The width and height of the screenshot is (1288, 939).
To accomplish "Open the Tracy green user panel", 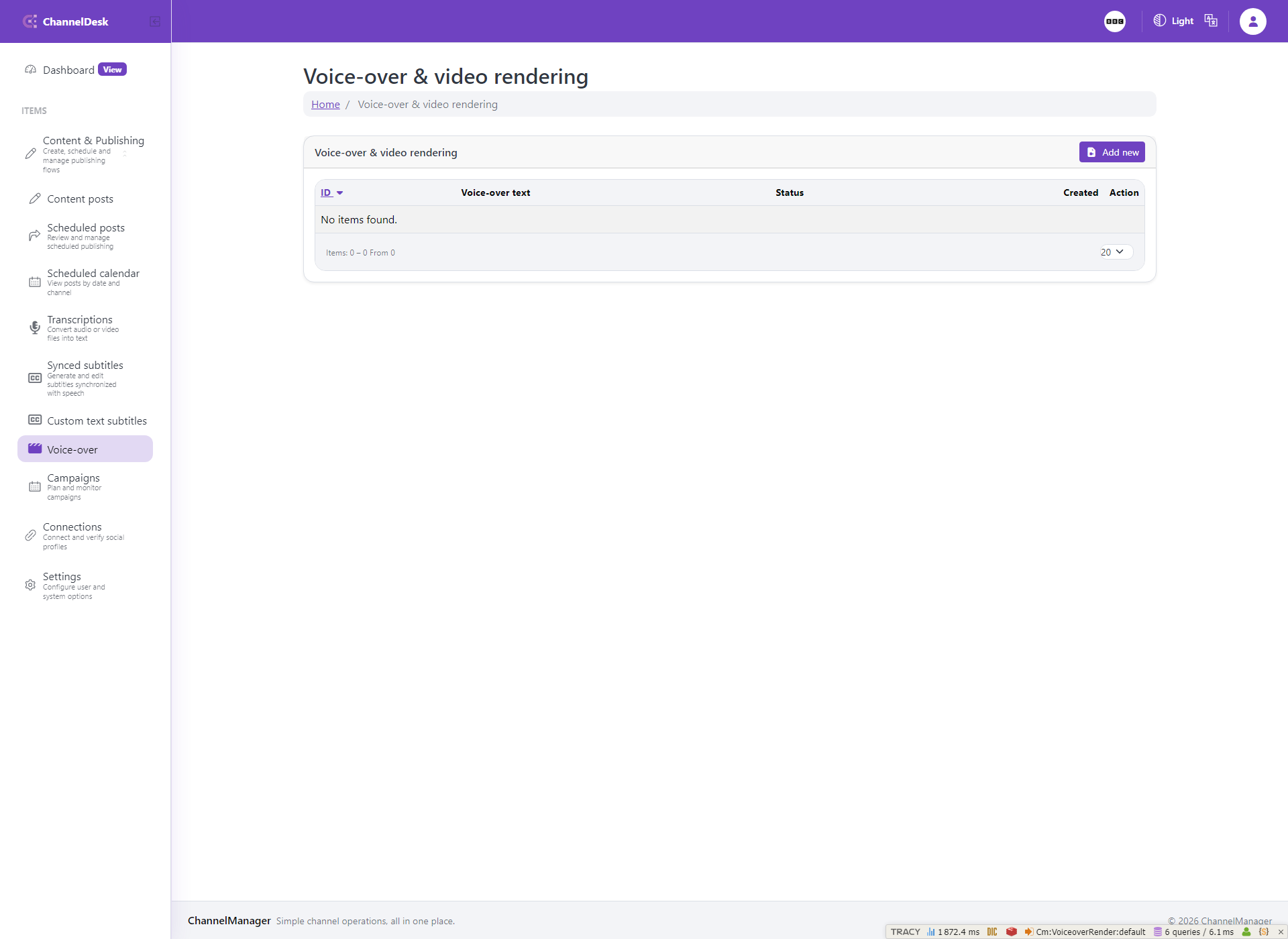I will tap(1246, 932).
